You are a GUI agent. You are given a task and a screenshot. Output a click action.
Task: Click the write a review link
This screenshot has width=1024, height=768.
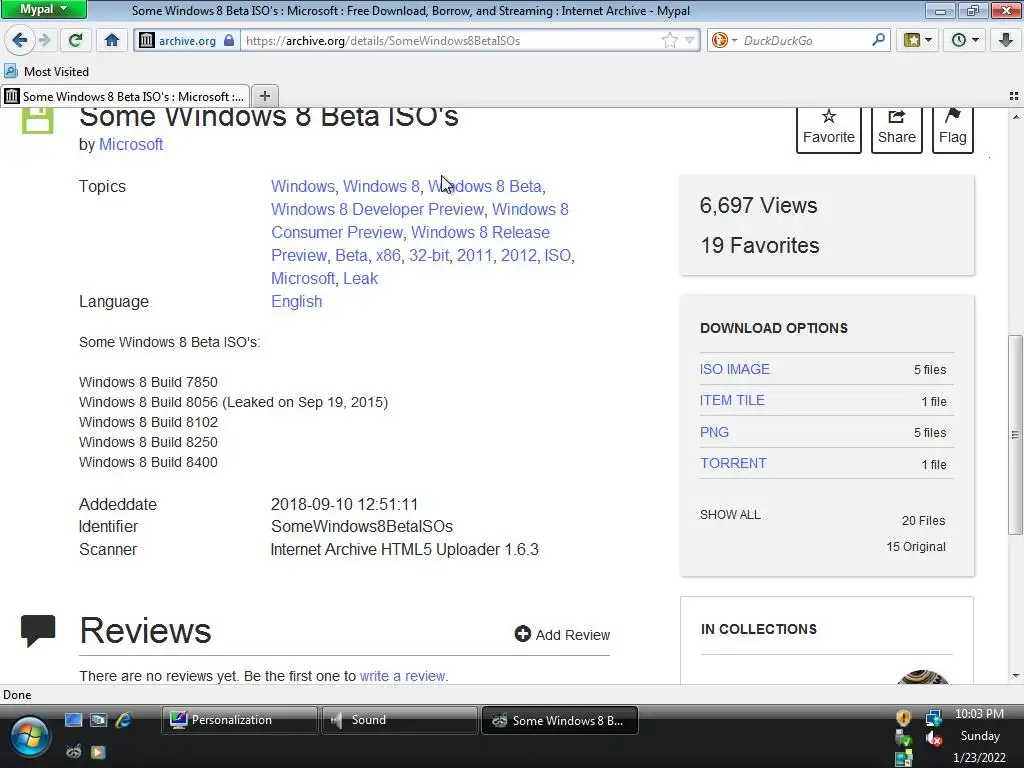pyautogui.click(x=403, y=676)
